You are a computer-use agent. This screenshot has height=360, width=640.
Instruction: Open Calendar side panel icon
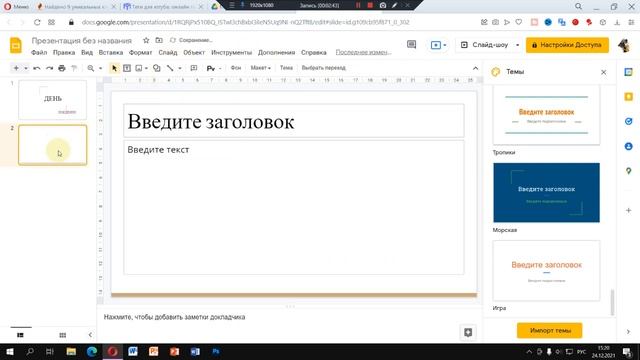pos(629,72)
